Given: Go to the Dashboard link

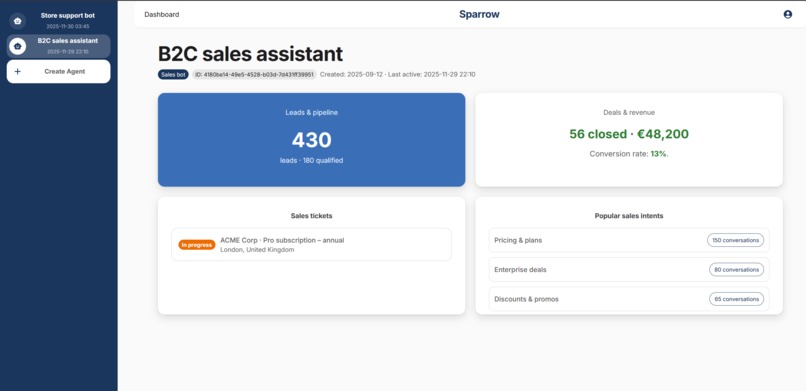Looking at the screenshot, I should click(x=162, y=14).
